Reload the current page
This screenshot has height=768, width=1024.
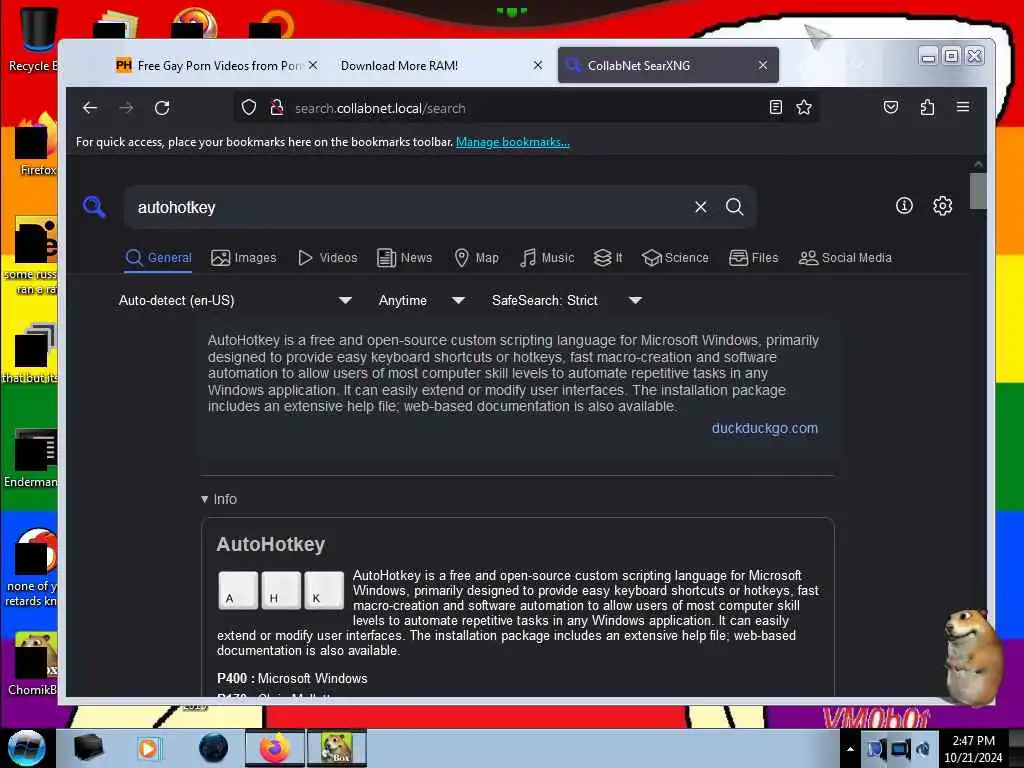162,108
